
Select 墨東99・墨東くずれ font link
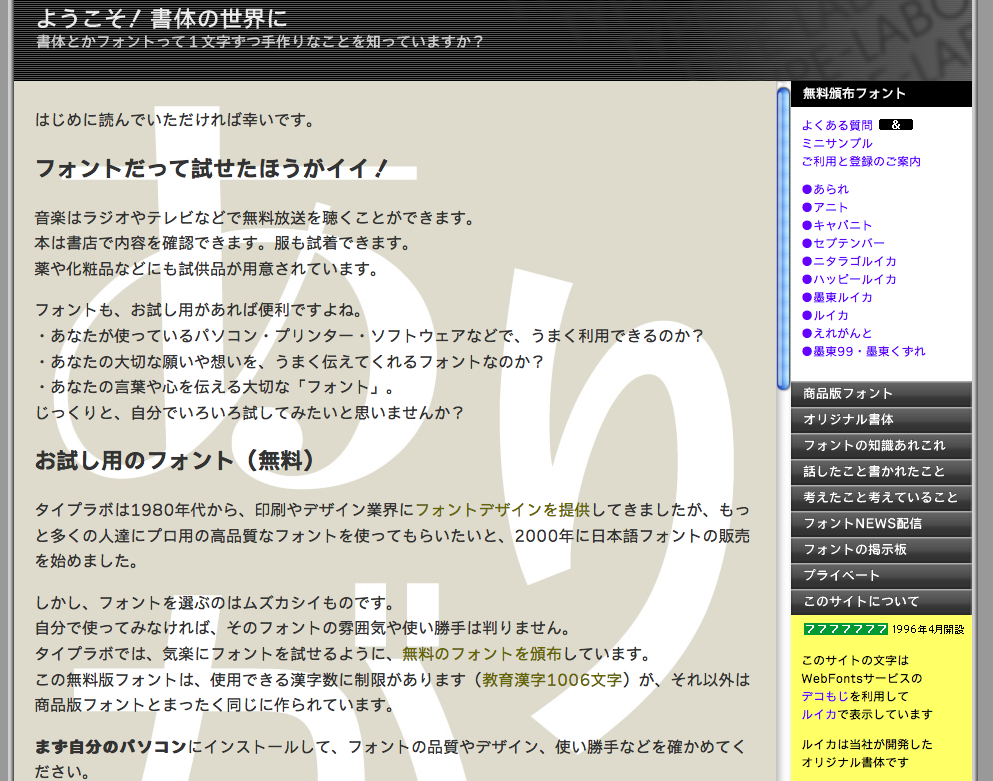(864, 352)
